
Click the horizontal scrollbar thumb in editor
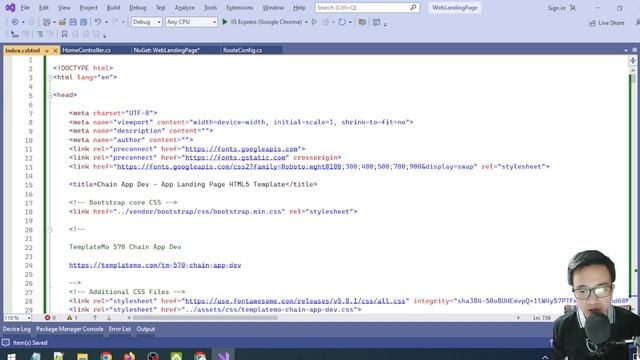pyautogui.click(x=205, y=318)
